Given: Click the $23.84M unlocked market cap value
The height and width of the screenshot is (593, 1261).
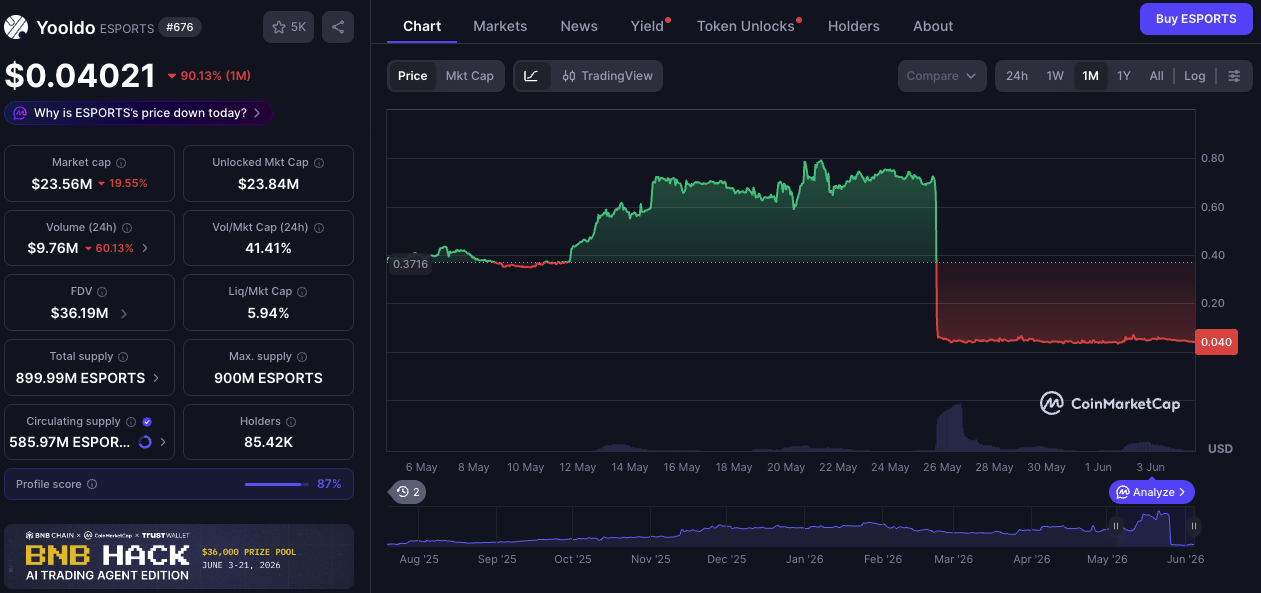Looking at the screenshot, I should click(x=268, y=184).
